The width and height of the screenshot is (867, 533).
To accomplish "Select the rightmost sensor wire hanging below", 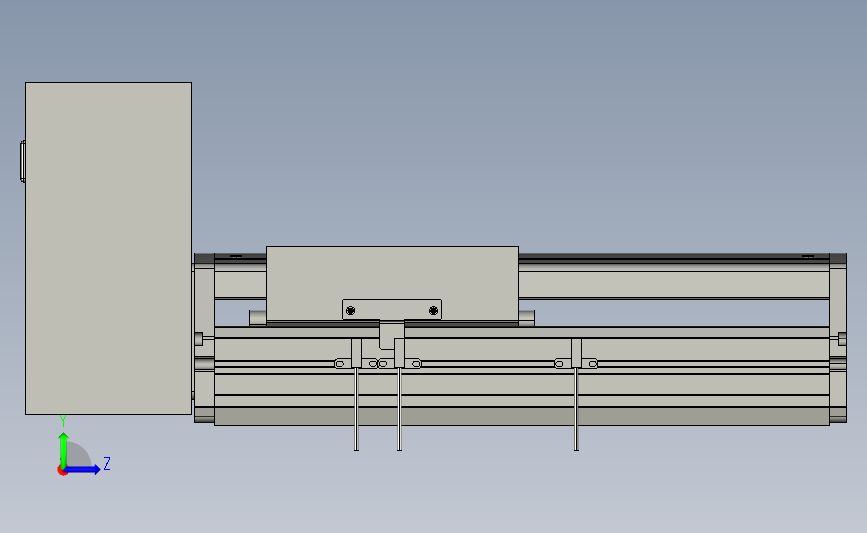I will pos(576,409).
